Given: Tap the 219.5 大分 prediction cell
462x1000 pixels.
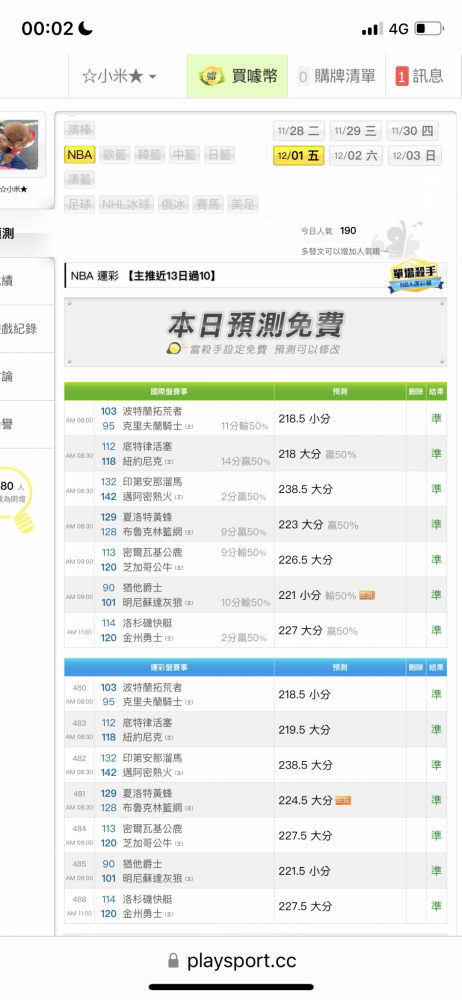Looking at the screenshot, I should (x=340, y=730).
